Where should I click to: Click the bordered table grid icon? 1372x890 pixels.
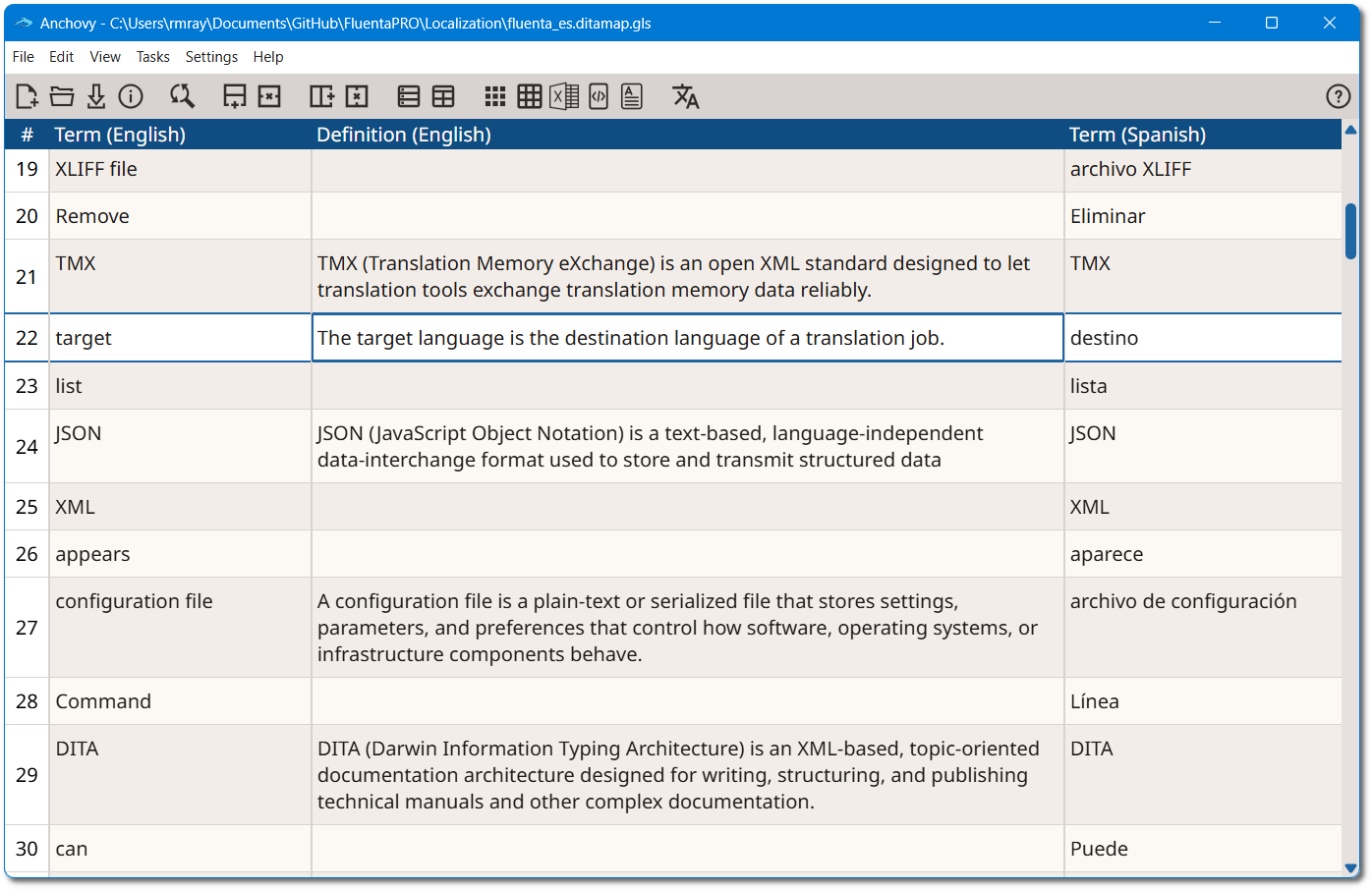pyautogui.click(x=530, y=96)
